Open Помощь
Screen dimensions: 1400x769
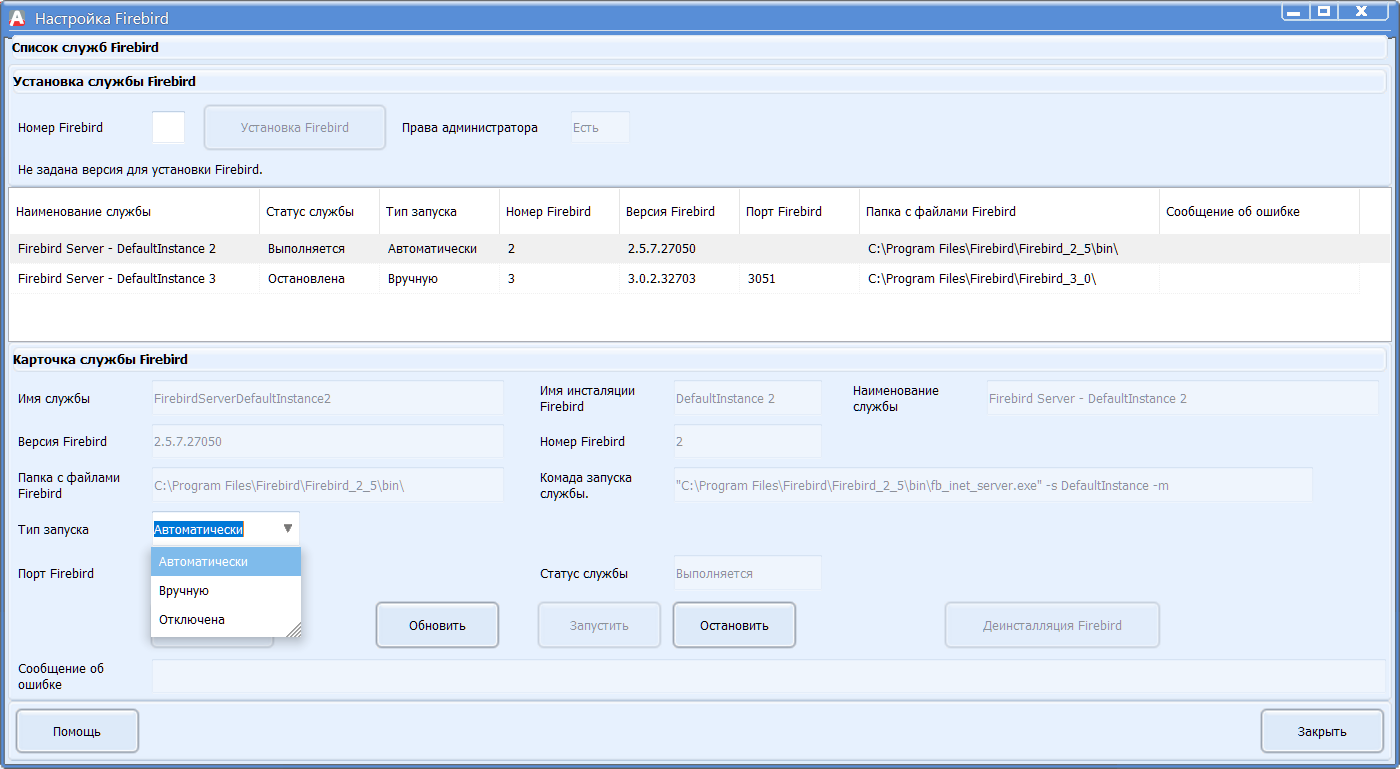tap(77, 731)
